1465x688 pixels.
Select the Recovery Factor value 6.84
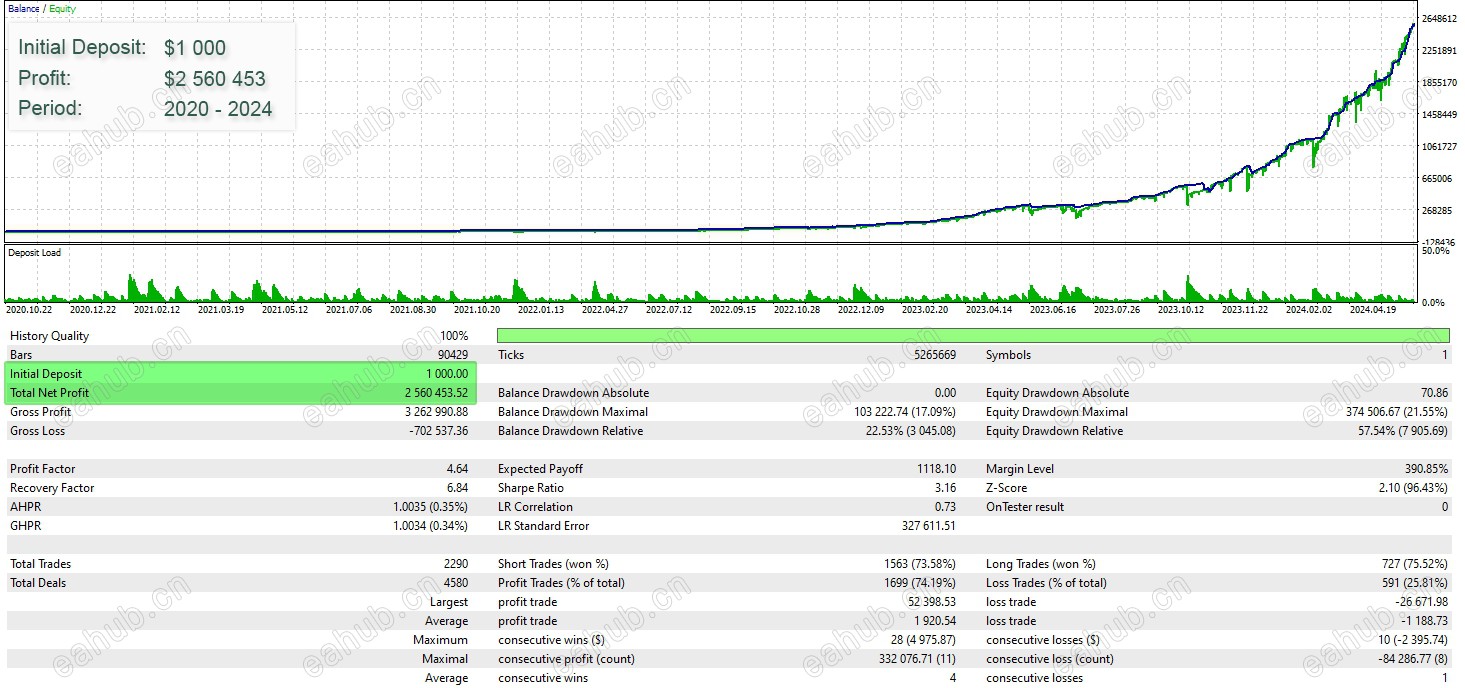coord(457,488)
